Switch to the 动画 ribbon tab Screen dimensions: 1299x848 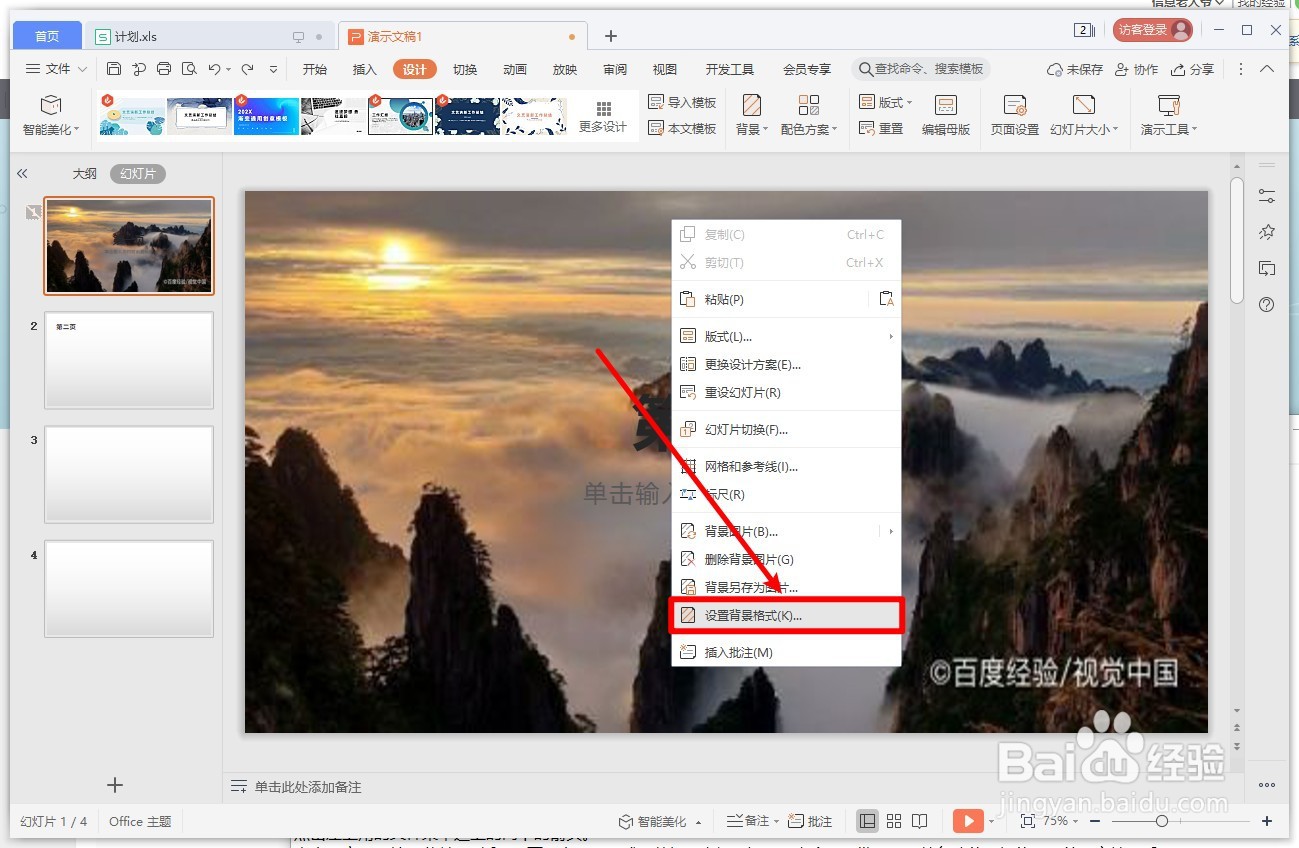tap(515, 69)
